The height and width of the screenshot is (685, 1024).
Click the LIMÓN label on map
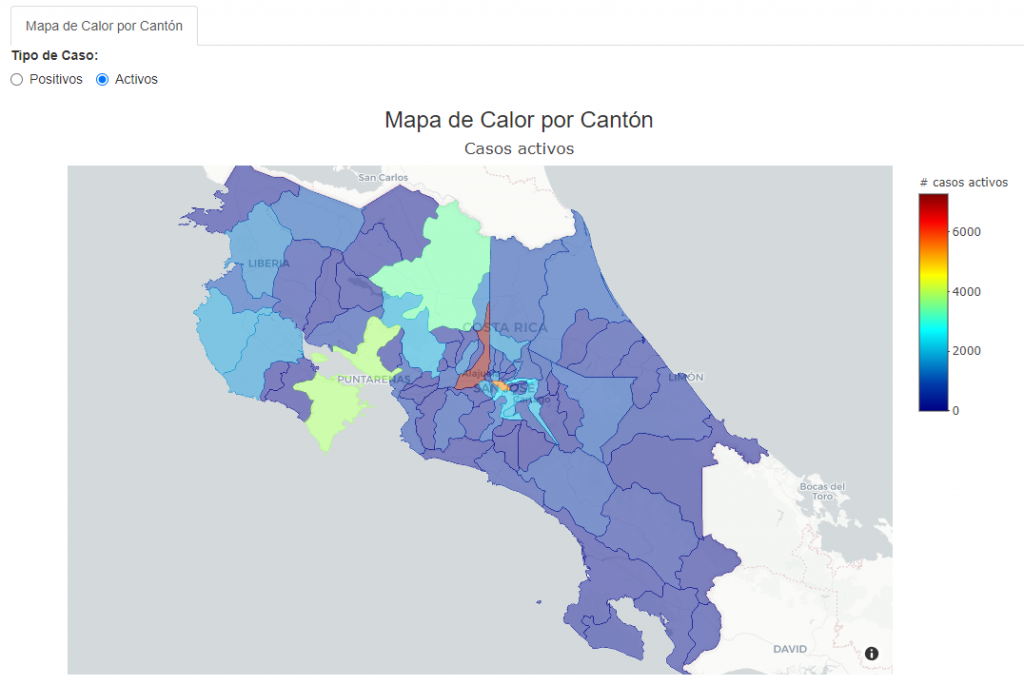(x=686, y=377)
